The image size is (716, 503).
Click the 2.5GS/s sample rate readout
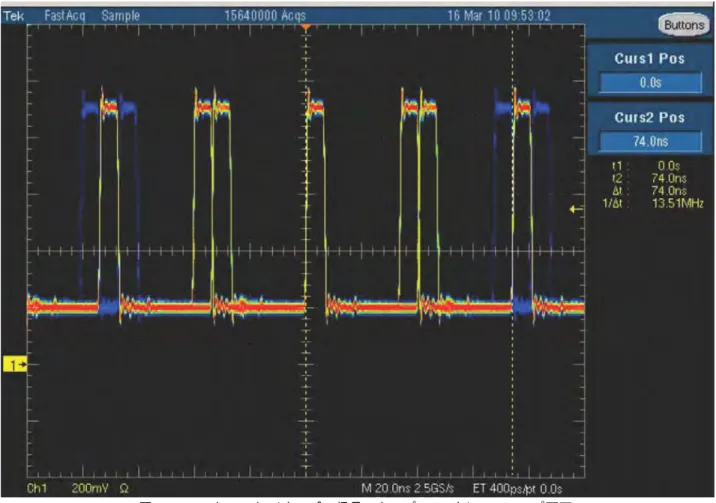(x=434, y=489)
